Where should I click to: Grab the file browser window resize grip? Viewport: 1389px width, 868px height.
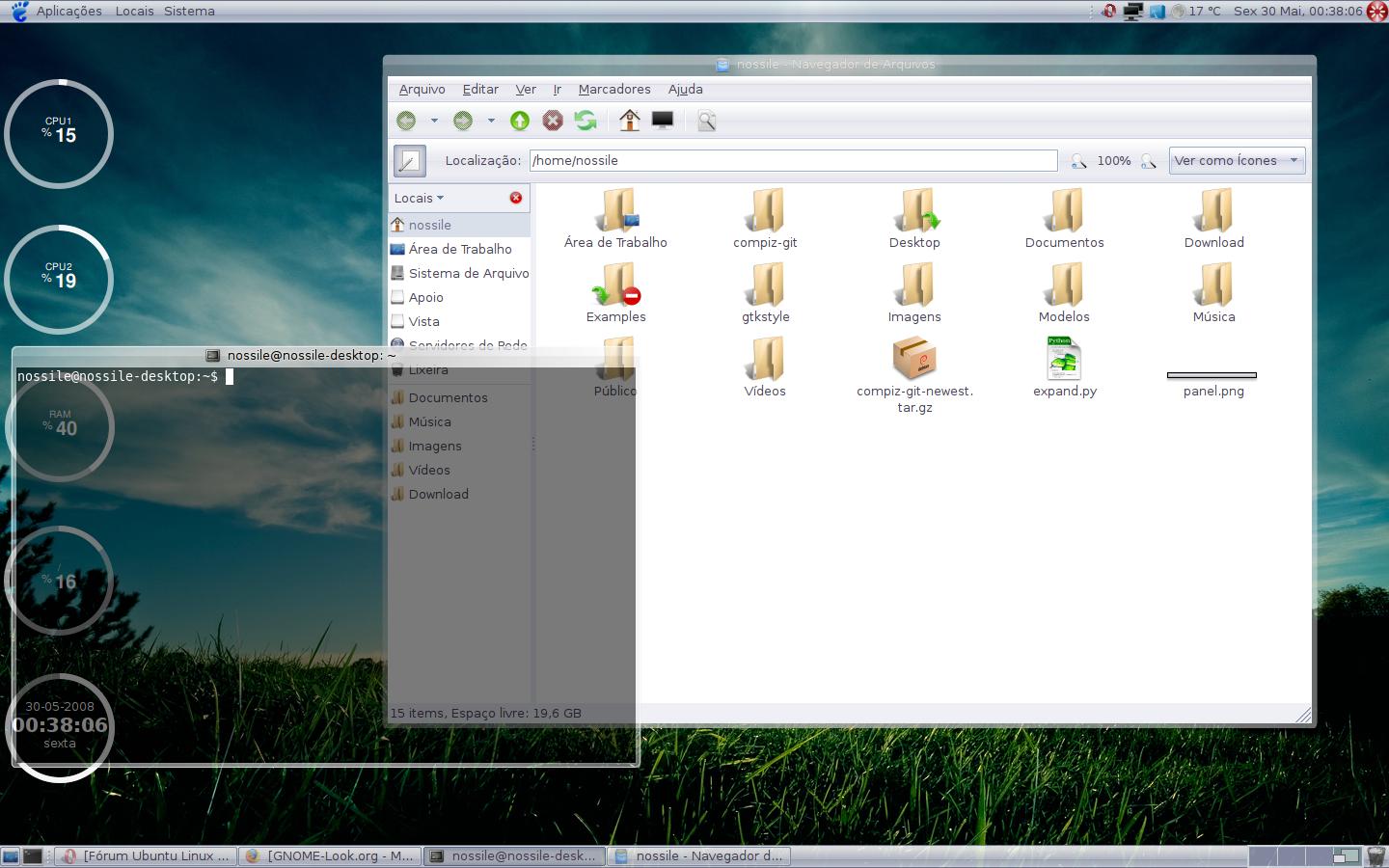1303,714
